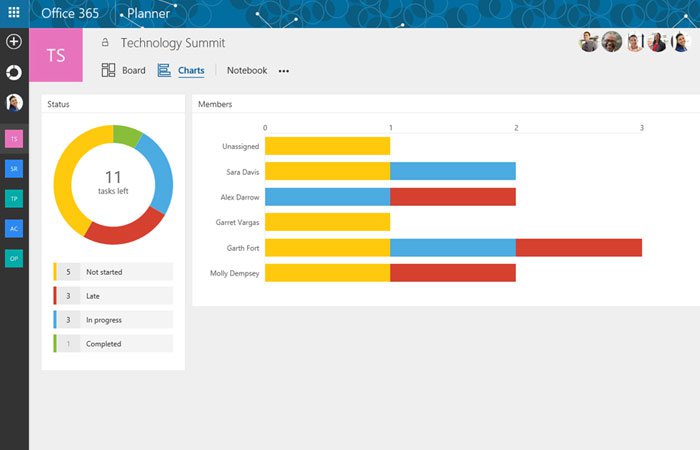Click Garth Fort's red late bar
The height and width of the screenshot is (450, 700).
pos(579,248)
